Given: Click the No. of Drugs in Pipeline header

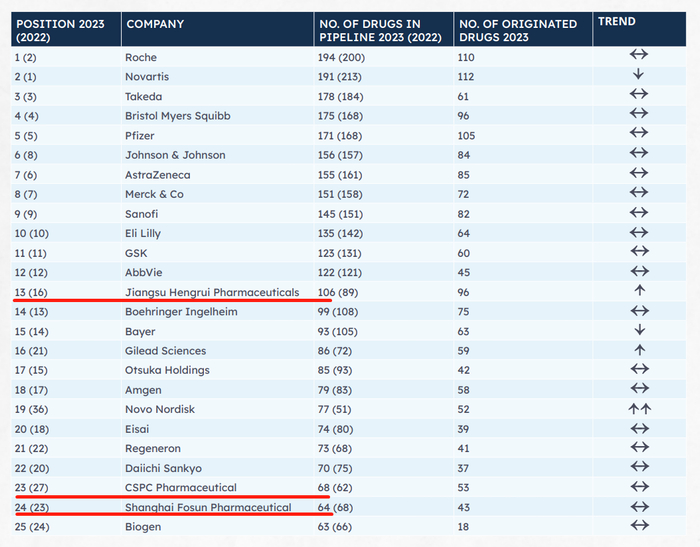Looking at the screenshot, I should click(x=379, y=29).
